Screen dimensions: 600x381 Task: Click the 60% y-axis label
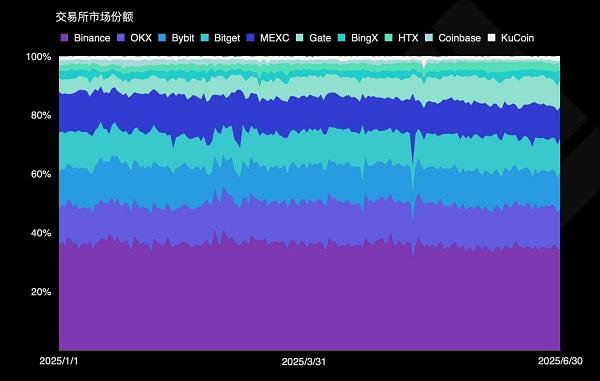pos(41,174)
